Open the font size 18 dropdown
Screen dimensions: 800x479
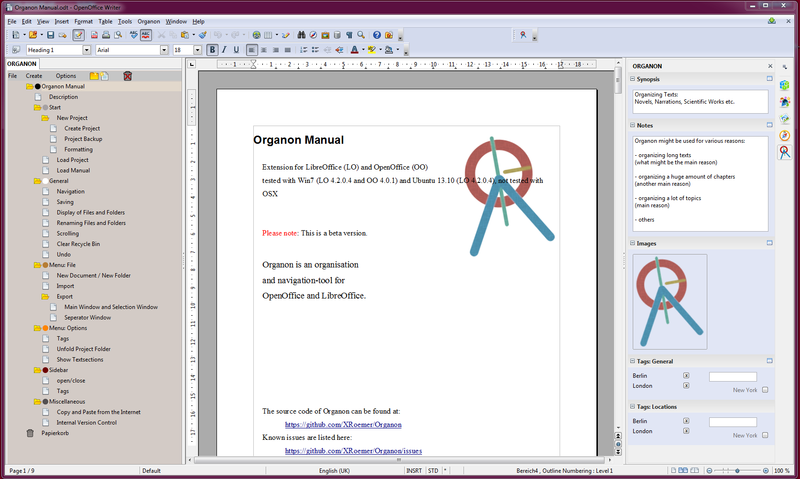pos(197,50)
